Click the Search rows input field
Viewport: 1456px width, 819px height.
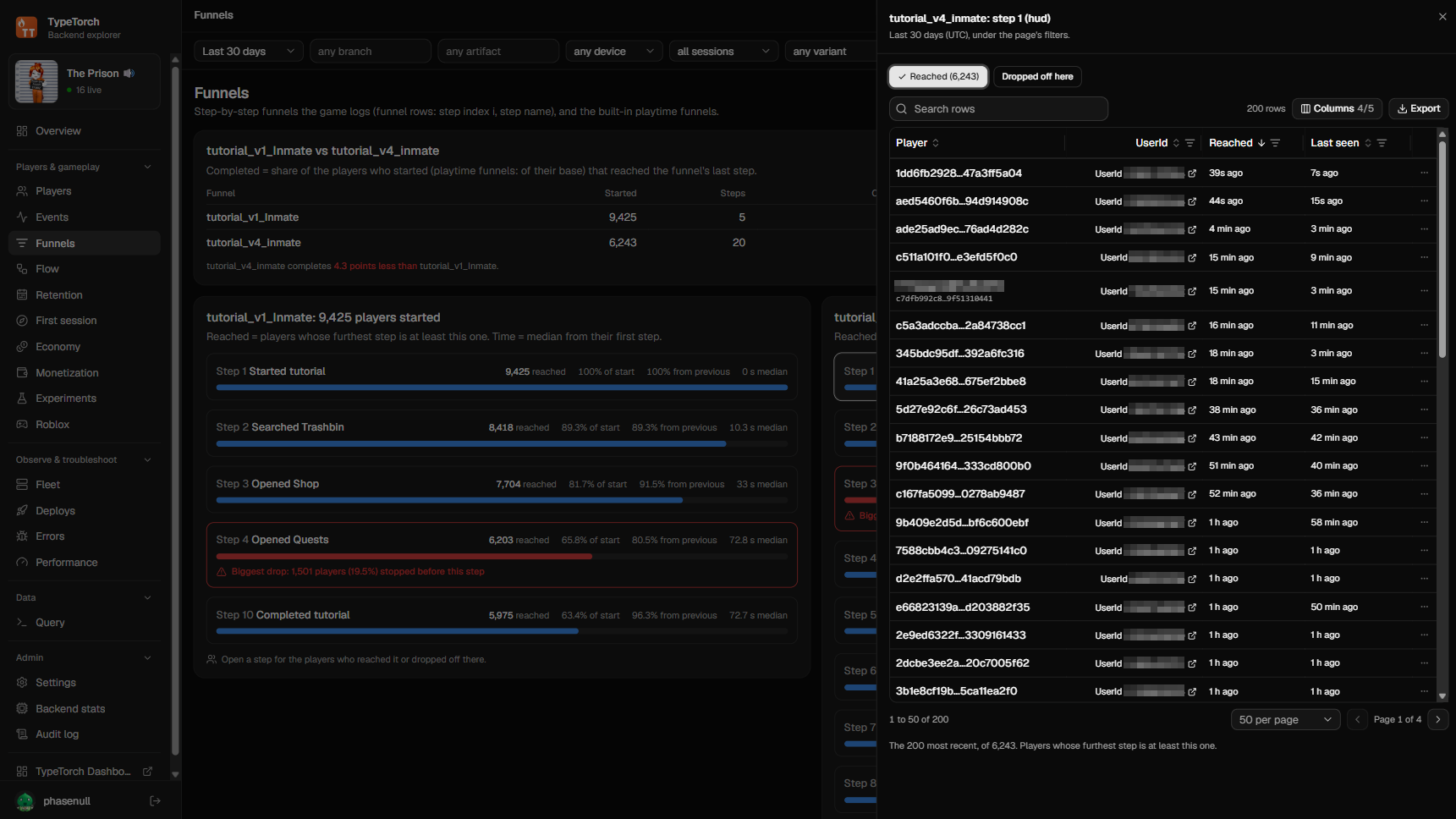tap(998, 108)
